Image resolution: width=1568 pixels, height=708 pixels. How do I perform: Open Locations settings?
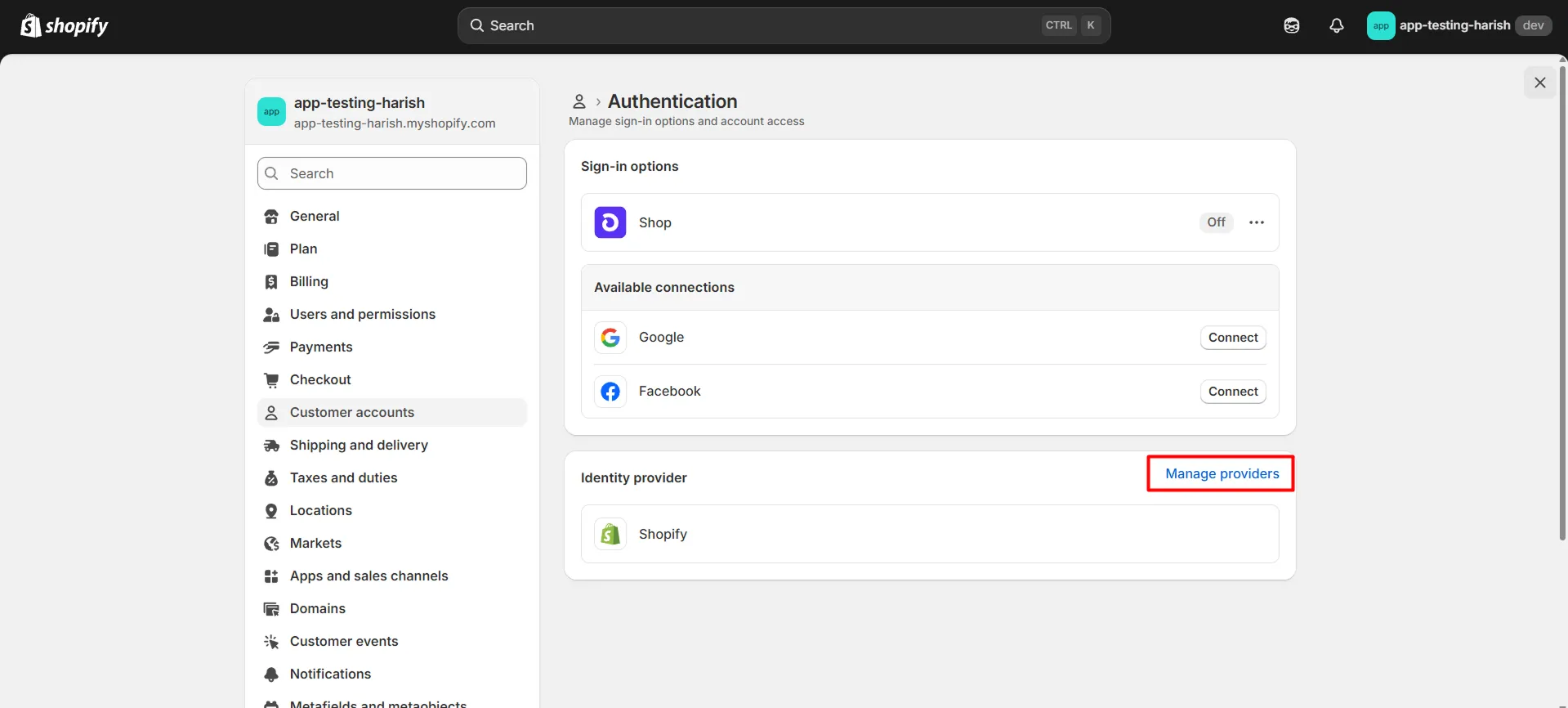coord(392,510)
